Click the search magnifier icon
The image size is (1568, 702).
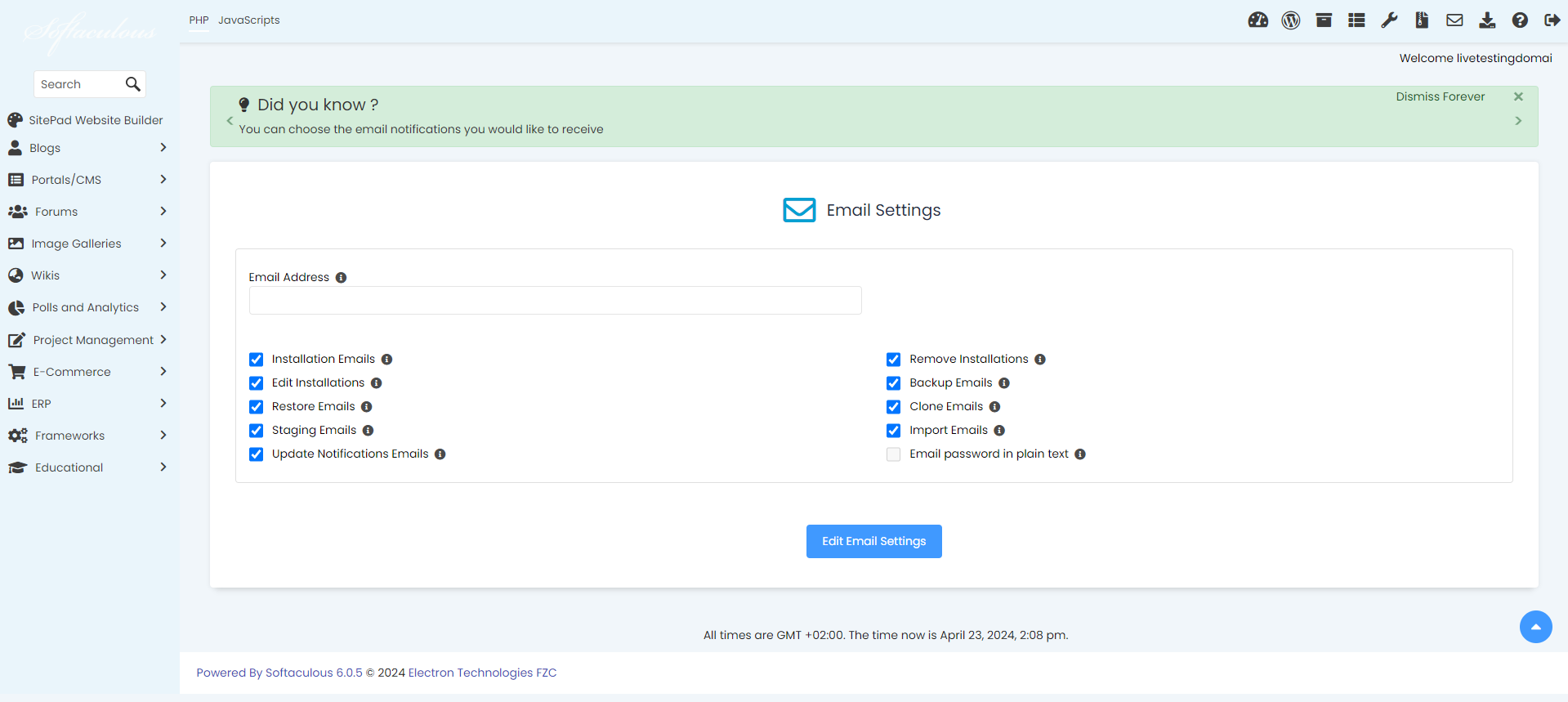[133, 84]
